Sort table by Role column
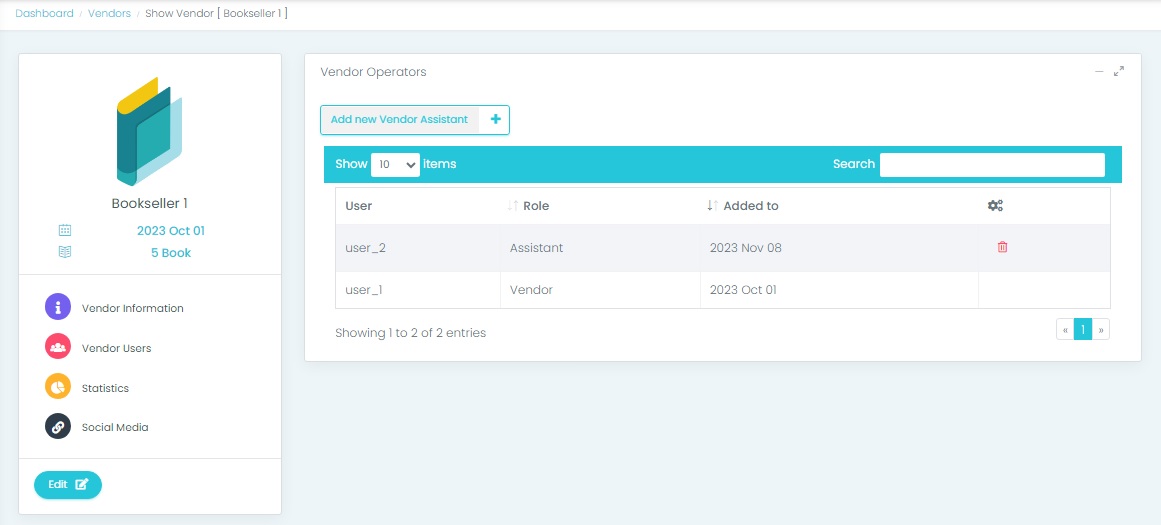This screenshot has height=525, width=1161. click(536, 206)
